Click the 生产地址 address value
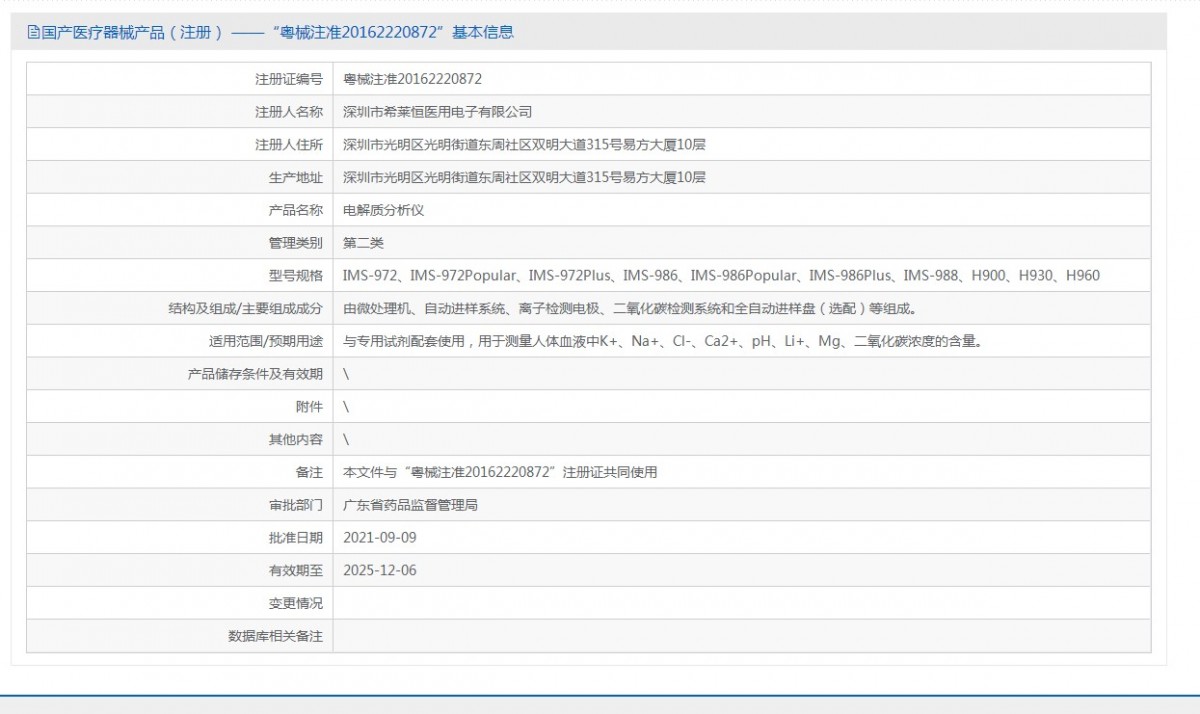 [524, 178]
